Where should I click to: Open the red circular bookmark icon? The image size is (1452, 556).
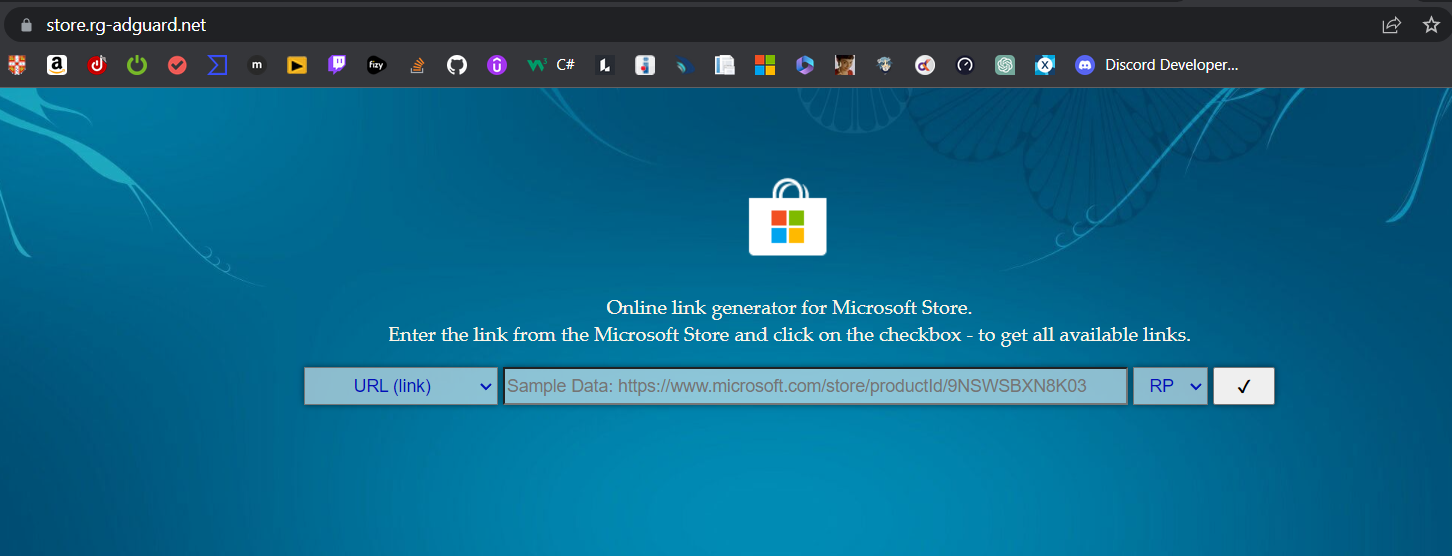pos(97,65)
